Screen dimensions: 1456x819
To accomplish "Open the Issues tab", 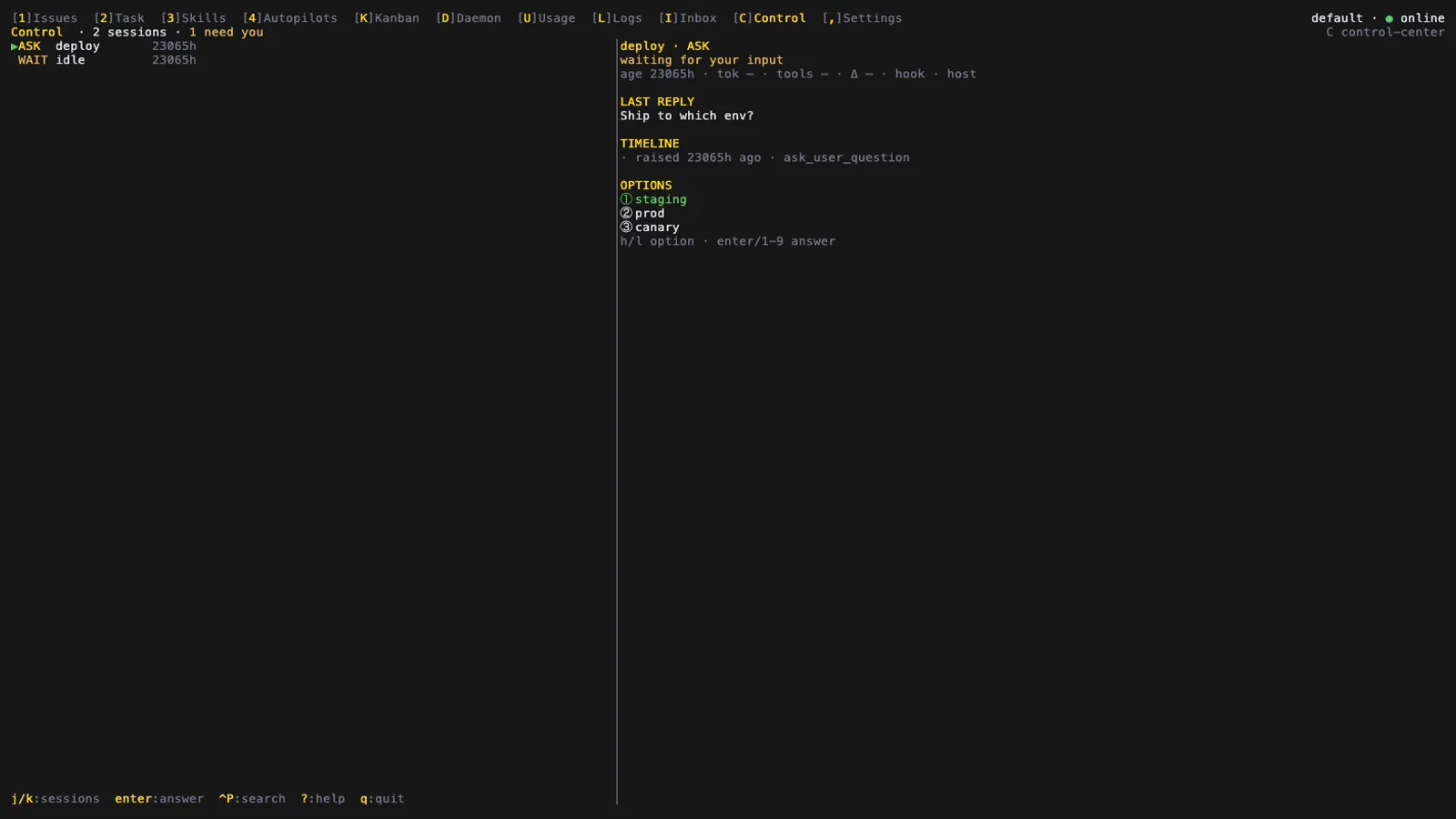I will [x=45, y=18].
